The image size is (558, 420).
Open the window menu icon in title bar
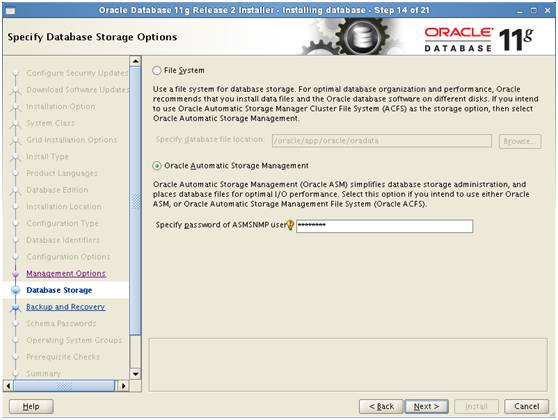click(x=10, y=11)
